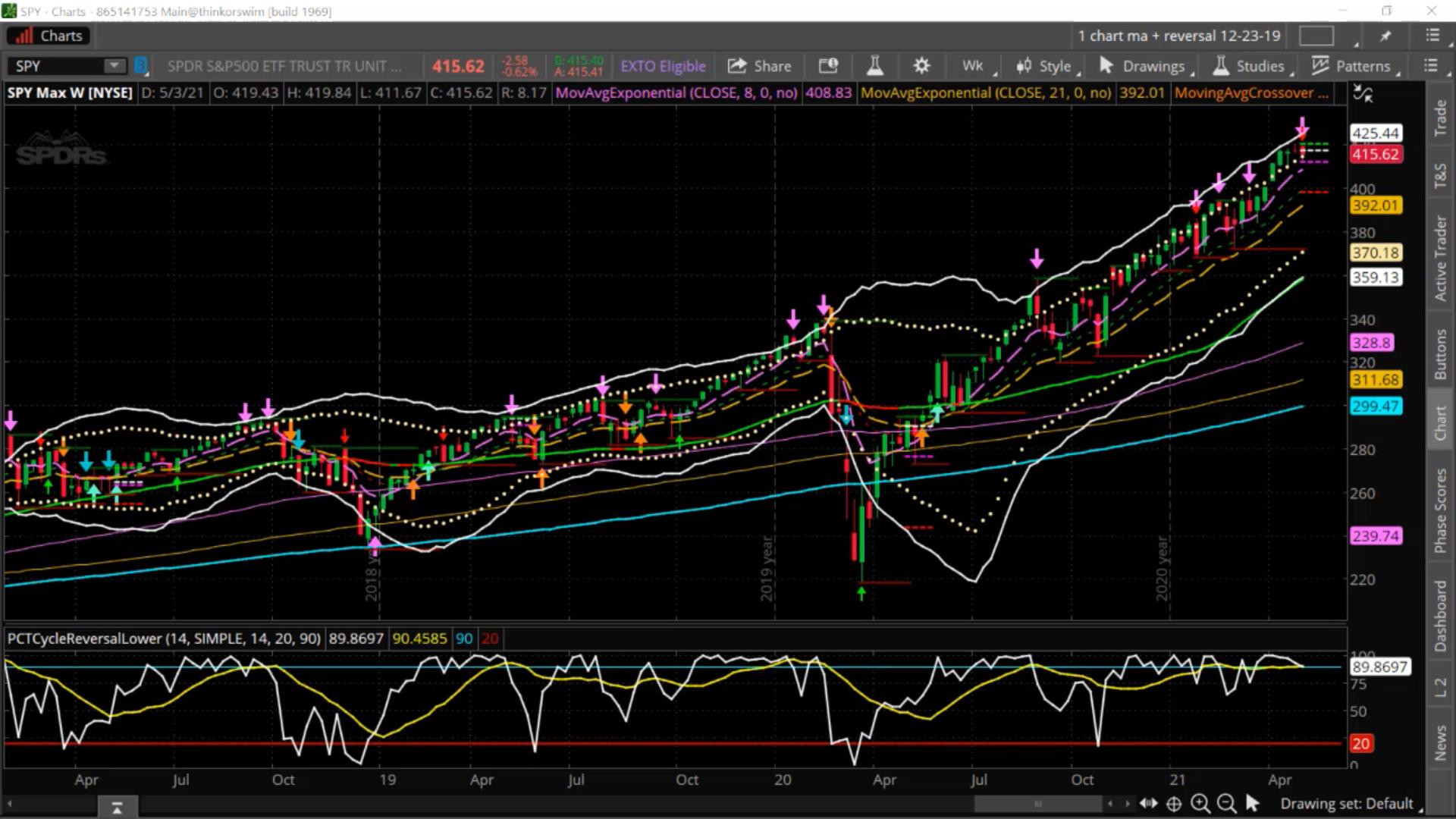
Task: Click the 239.74 magenta price bubble
Action: [1375, 535]
